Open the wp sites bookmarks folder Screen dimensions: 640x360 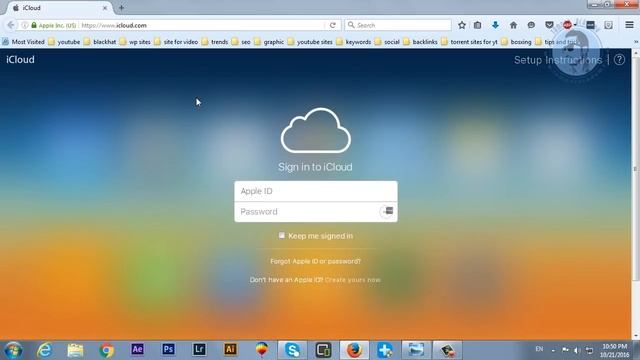(135, 42)
